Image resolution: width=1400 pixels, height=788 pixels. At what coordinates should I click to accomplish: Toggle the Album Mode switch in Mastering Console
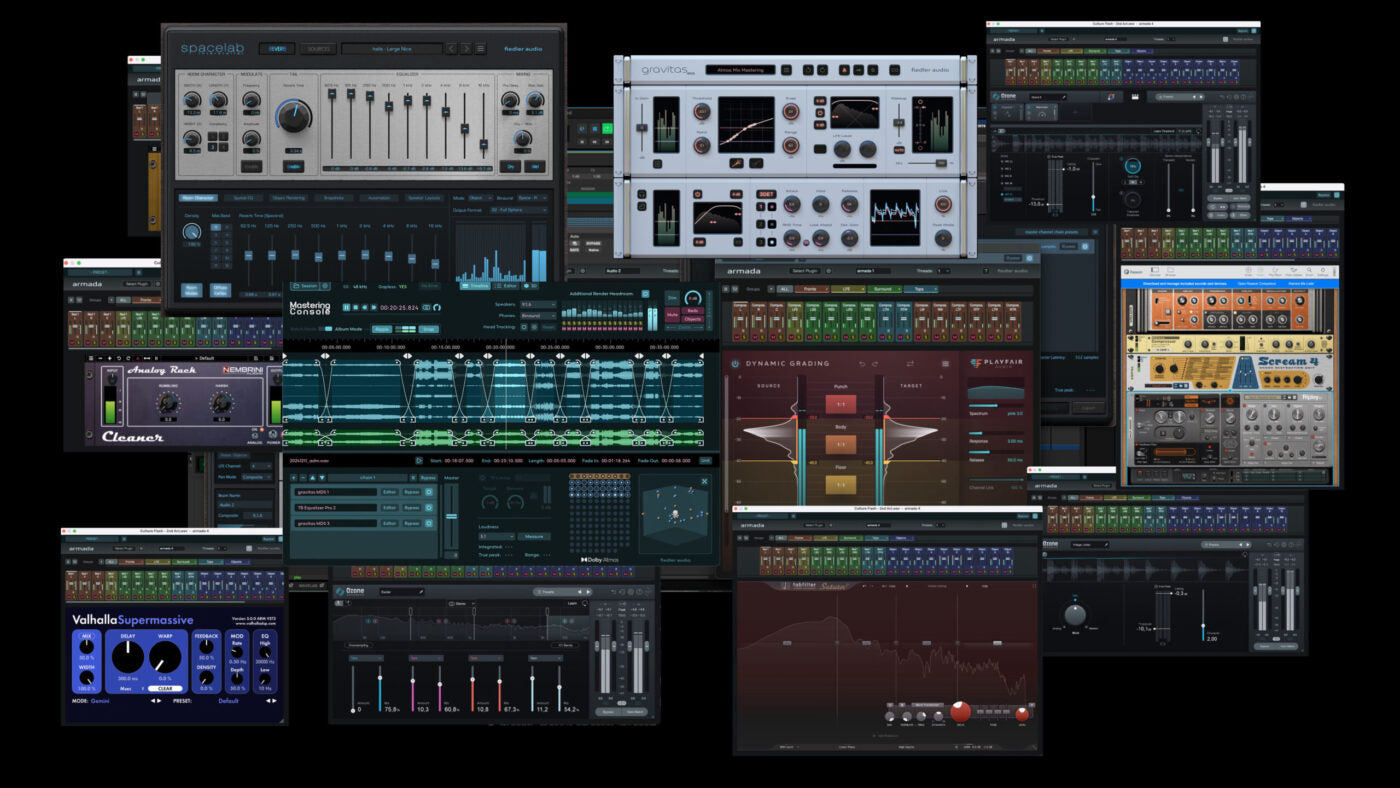click(x=326, y=328)
